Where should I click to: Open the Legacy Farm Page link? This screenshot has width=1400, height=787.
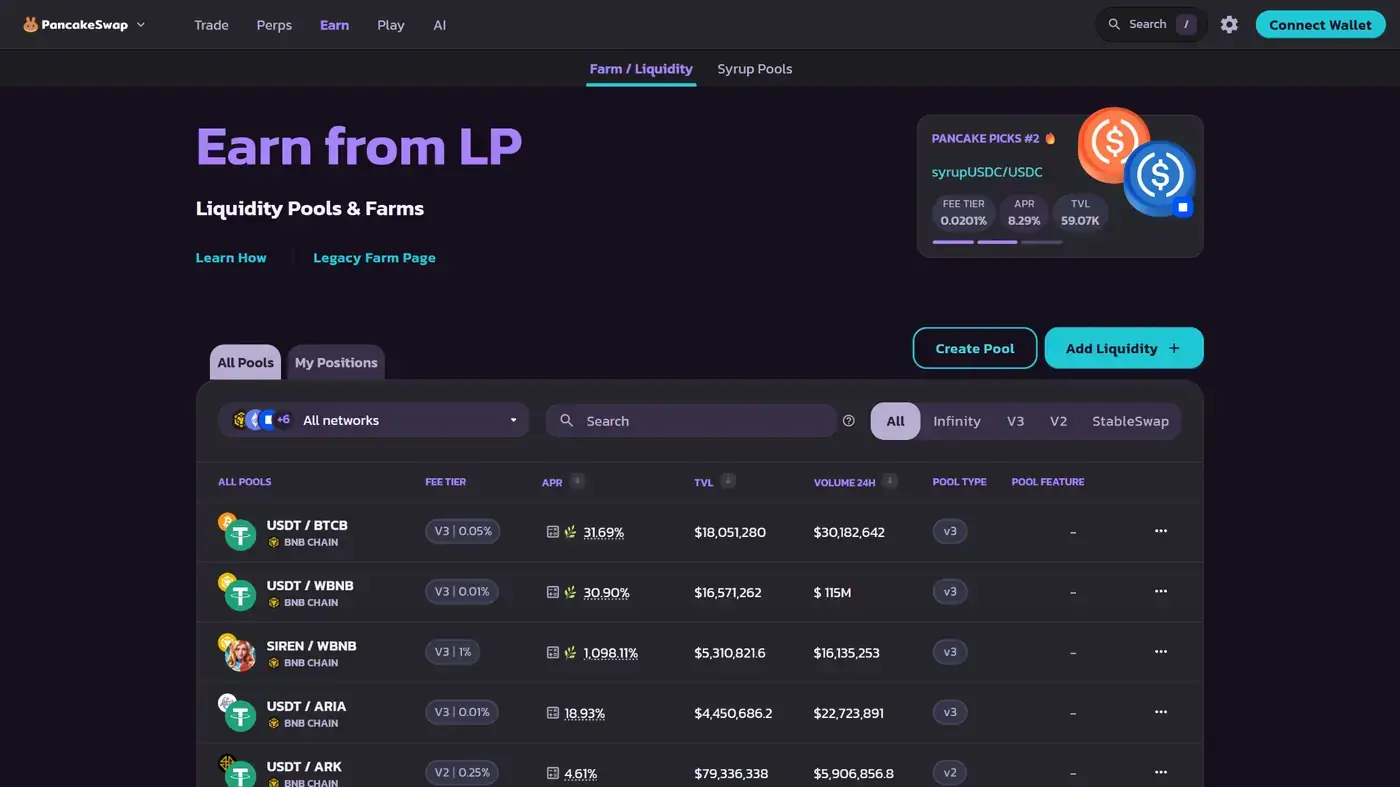click(x=374, y=258)
